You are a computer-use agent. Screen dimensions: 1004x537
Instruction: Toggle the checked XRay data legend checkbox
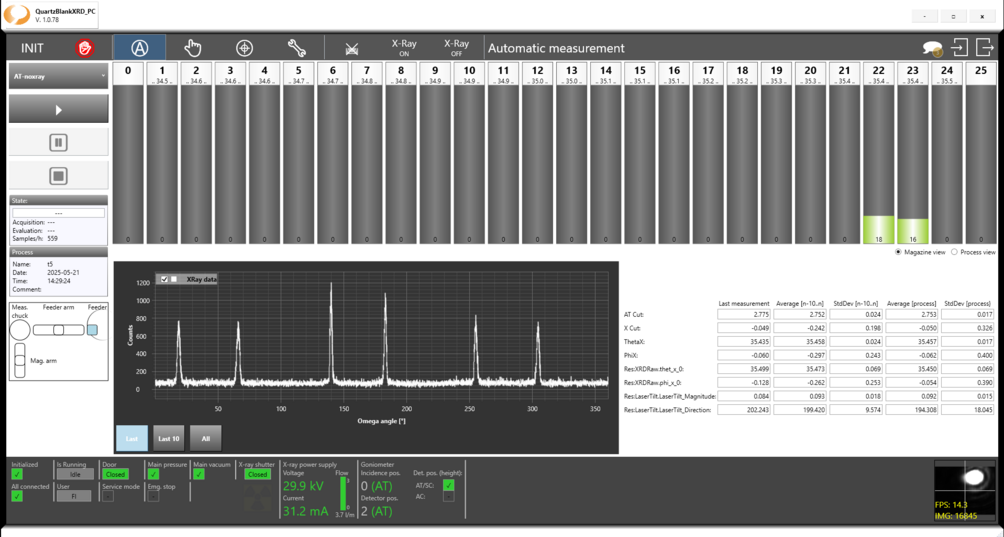(x=164, y=280)
